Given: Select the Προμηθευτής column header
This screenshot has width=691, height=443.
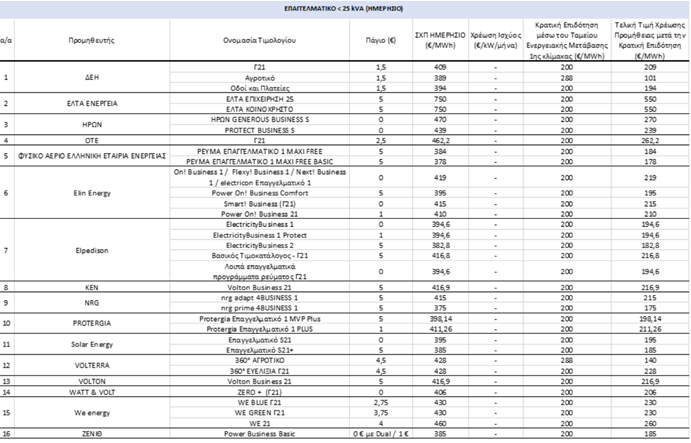Looking at the screenshot, I should click(x=92, y=40).
